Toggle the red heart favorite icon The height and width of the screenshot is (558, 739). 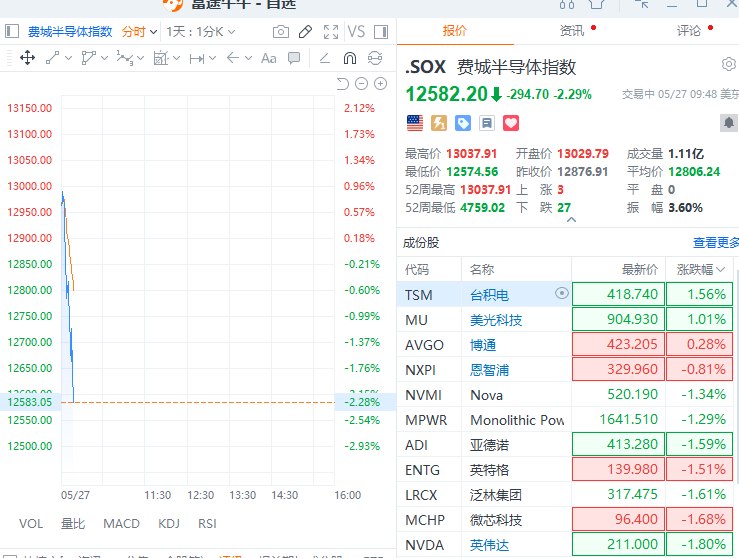511,123
